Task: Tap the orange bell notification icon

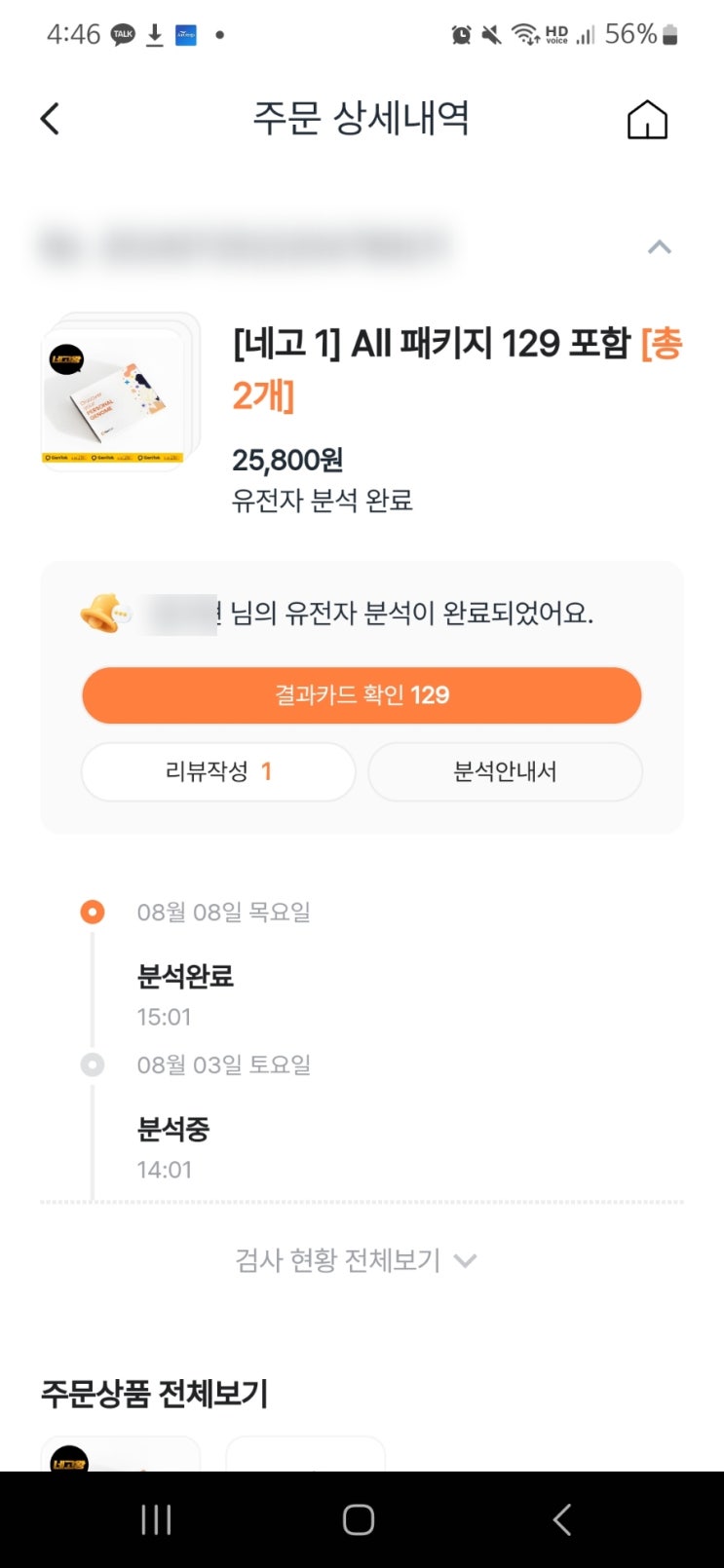Action: click(x=103, y=614)
